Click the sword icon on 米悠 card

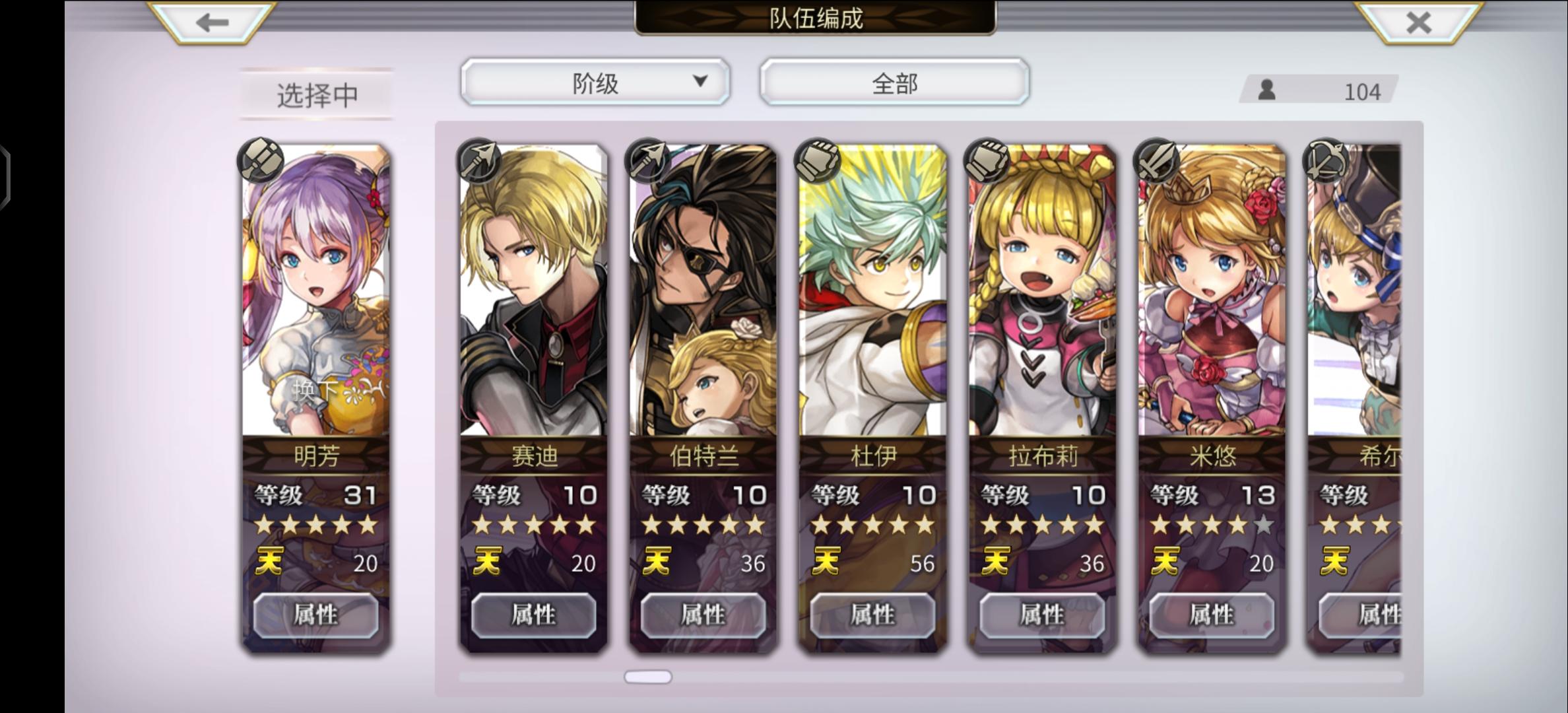[x=1157, y=160]
